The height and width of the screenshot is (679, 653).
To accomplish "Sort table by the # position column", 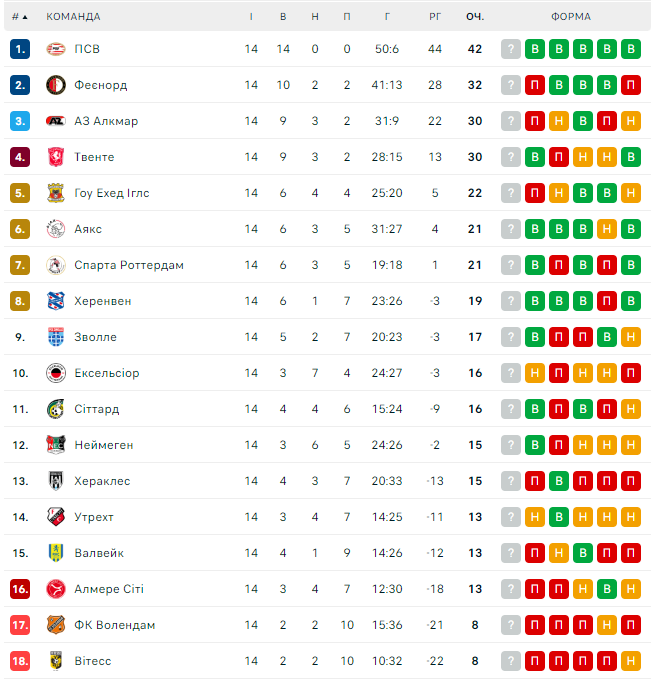I will click(19, 17).
